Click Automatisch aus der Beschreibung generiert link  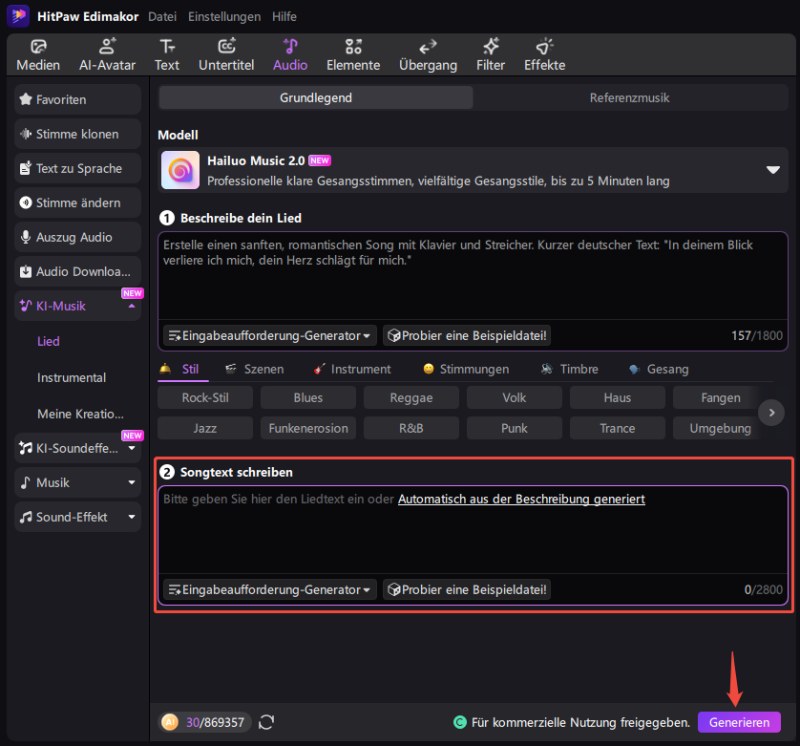pos(521,499)
